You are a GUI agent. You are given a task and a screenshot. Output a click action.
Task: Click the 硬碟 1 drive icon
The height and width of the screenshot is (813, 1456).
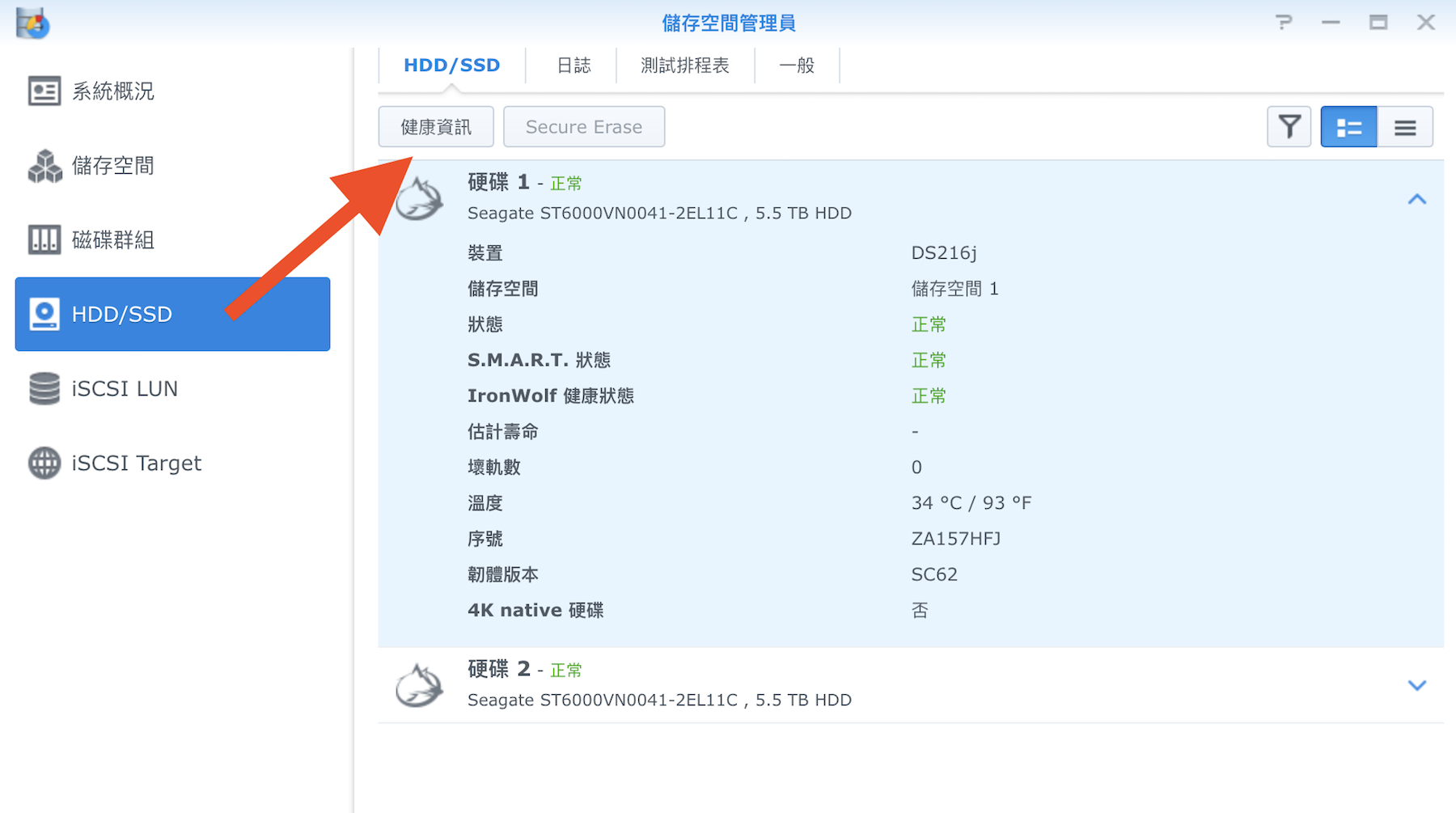pyautogui.click(x=419, y=200)
